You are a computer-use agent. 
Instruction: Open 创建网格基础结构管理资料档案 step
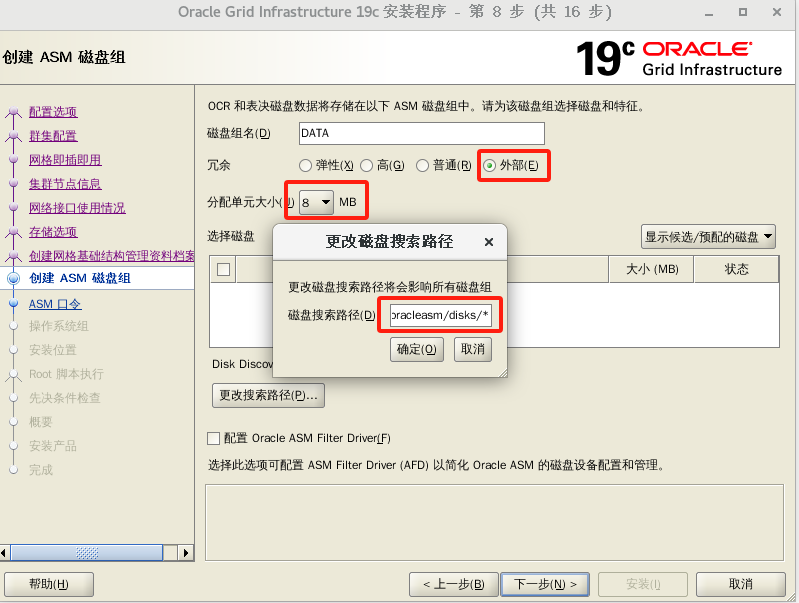[112, 256]
